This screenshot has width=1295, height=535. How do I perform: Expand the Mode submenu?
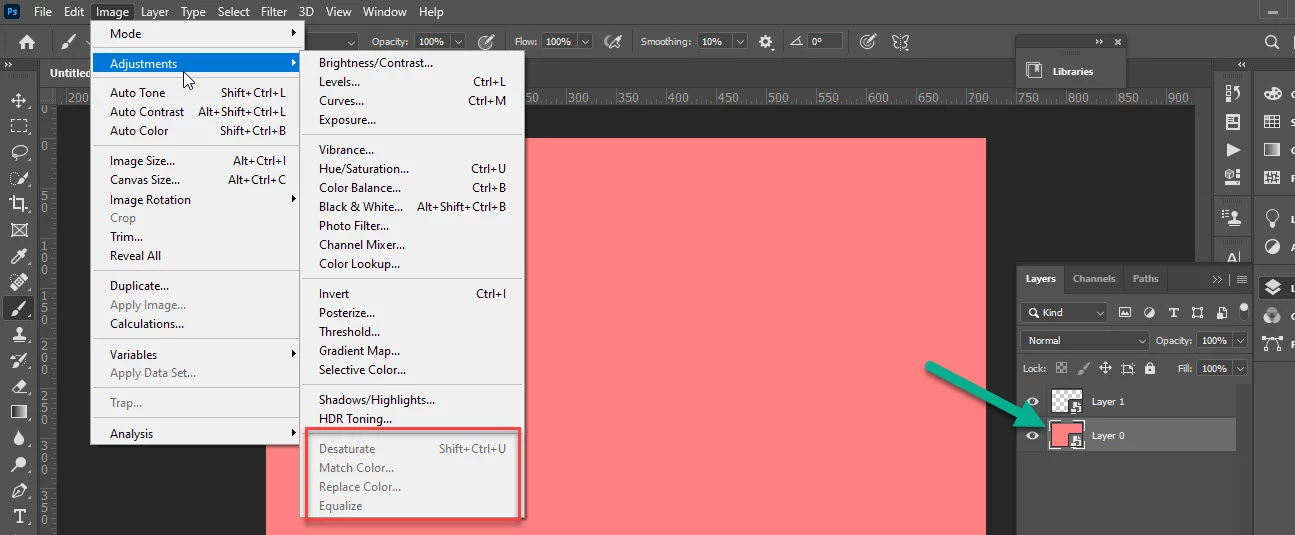pyautogui.click(x=195, y=34)
